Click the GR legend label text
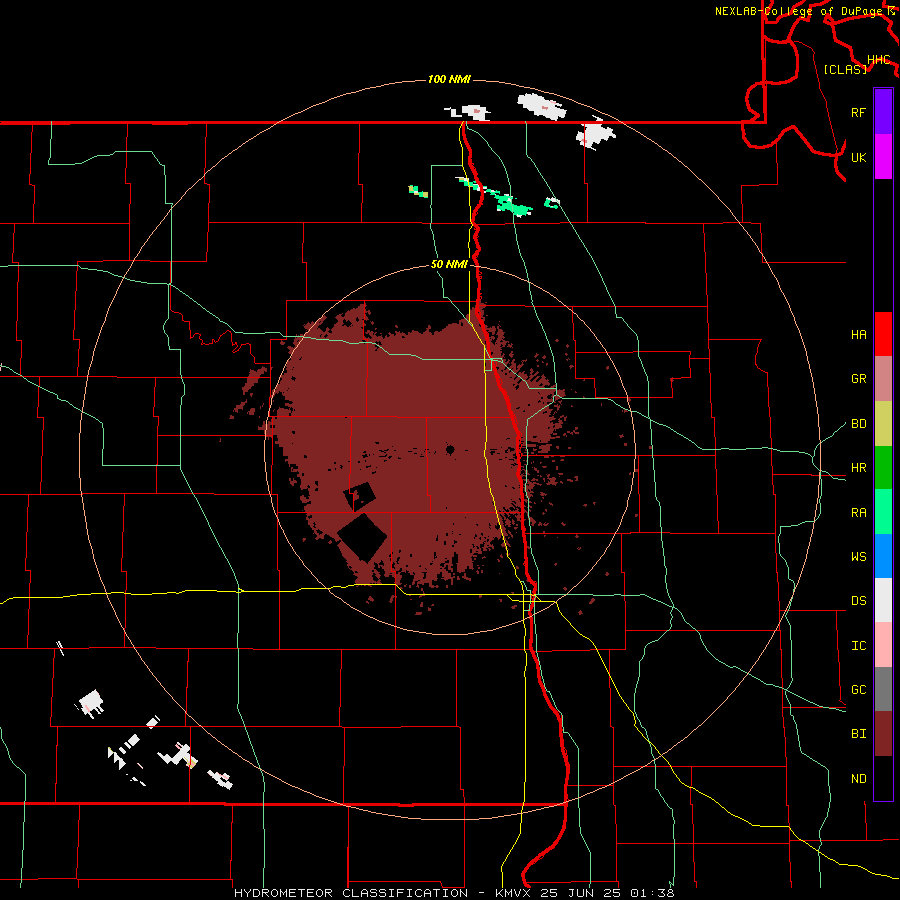Viewport: 900px width, 900px height. (x=859, y=379)
